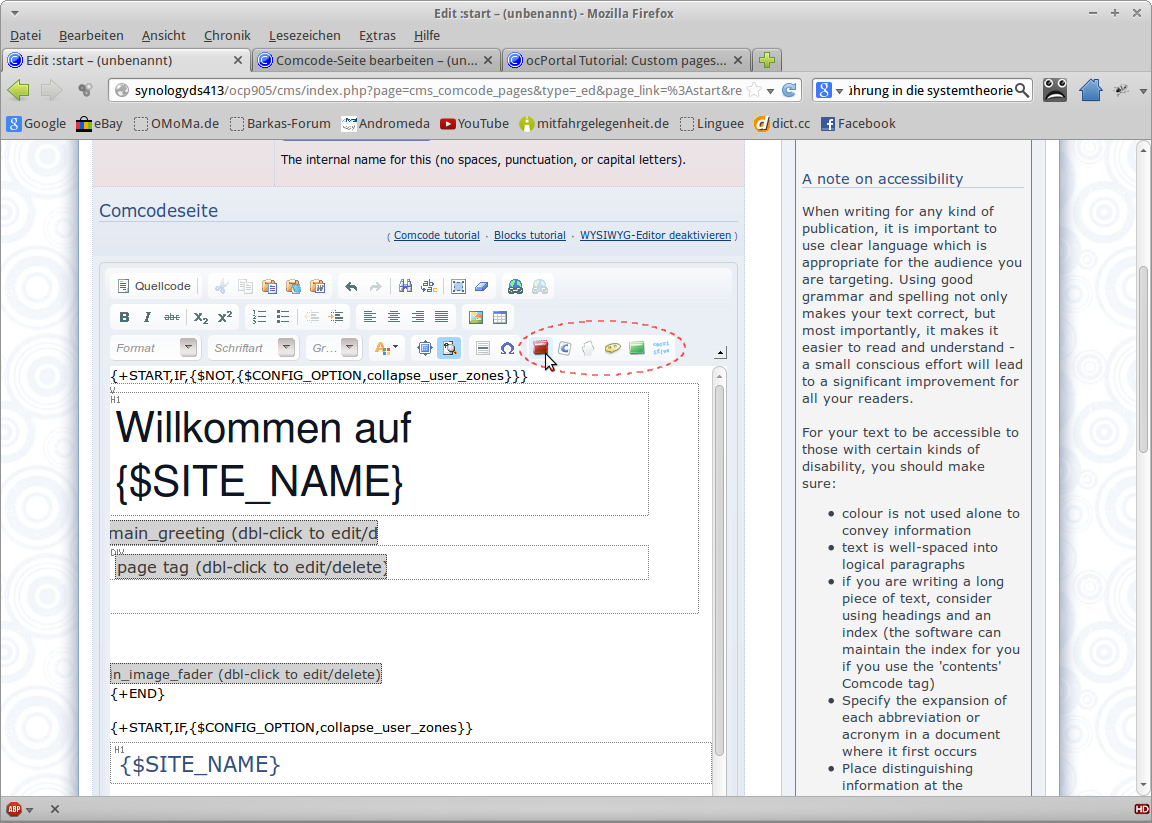Viewport: 1152px width, 823px height.
Task: Open the Comcode tutorial link
Action: pos(436,236)
